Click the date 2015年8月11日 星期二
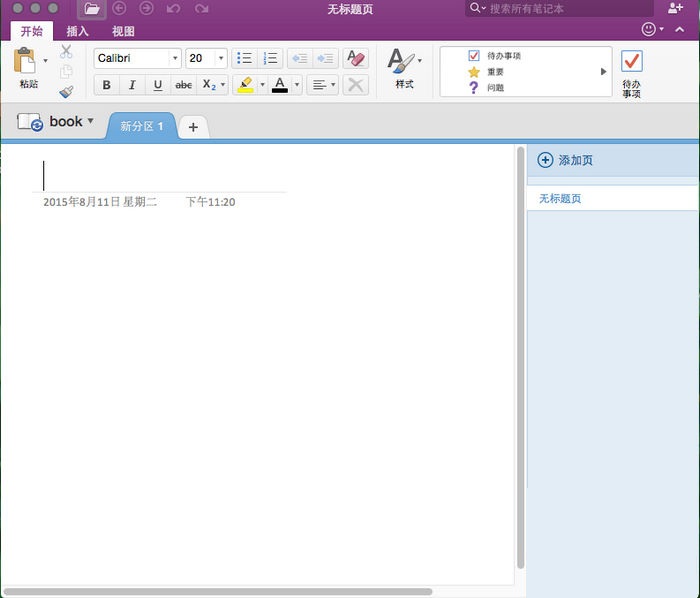The width and height of the screenshot is (700, 598). [100, 202]
